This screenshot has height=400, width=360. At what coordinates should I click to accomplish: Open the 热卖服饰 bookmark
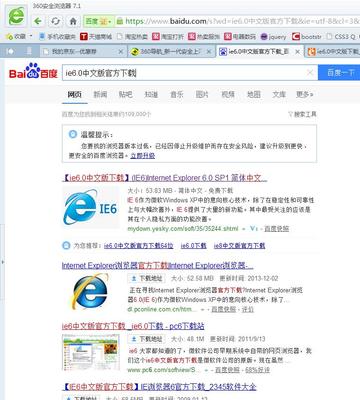pyautogui.click(x=204, y=36)
